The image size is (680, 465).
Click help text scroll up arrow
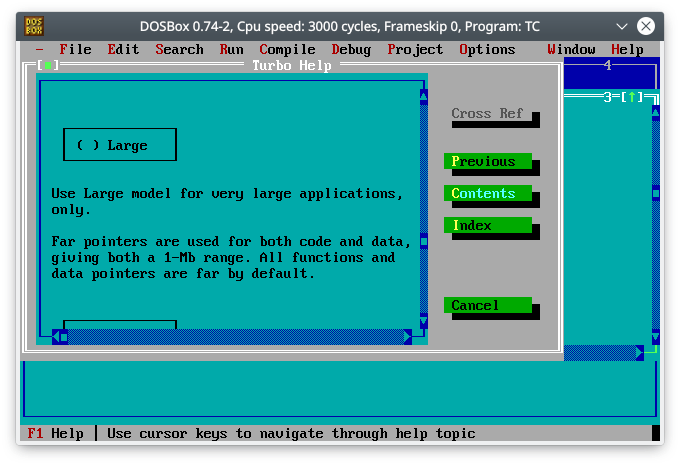[x=424, y=97]
